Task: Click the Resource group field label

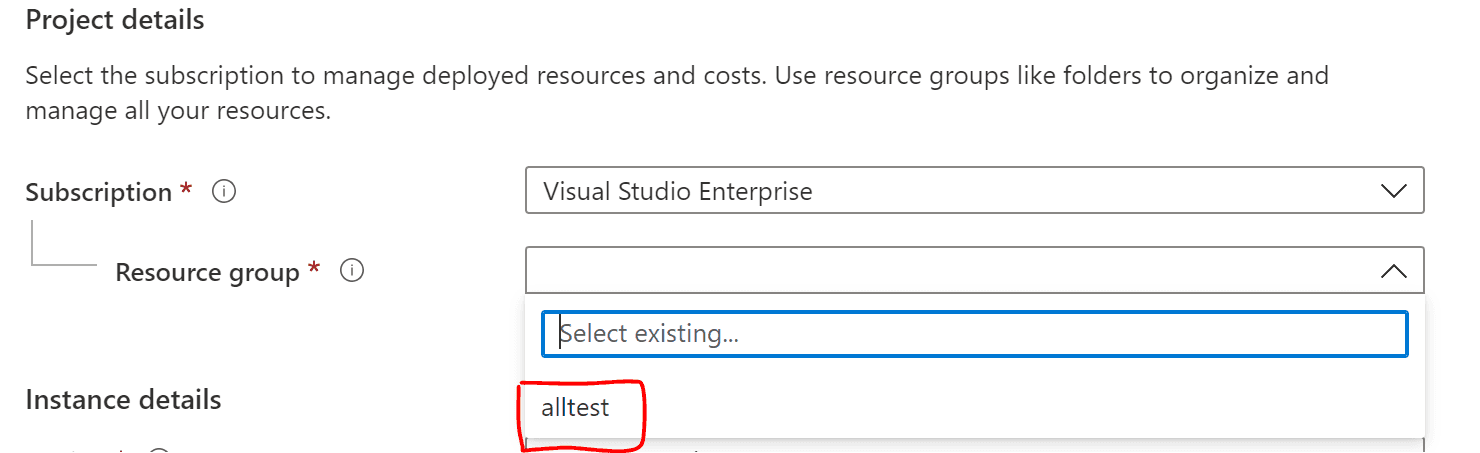Action: click(207, 272)
